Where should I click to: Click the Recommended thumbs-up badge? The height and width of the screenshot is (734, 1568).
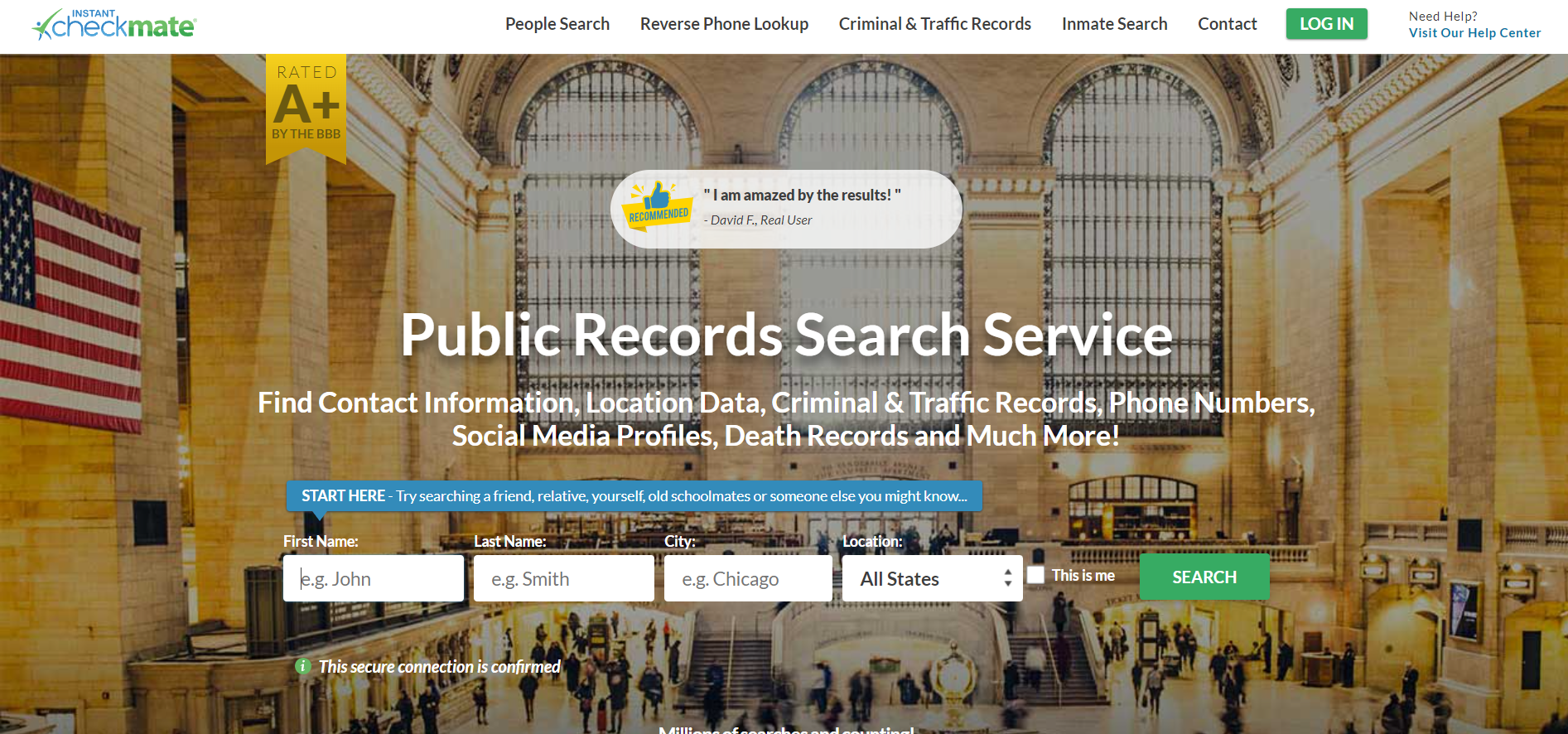pos(659,207)
